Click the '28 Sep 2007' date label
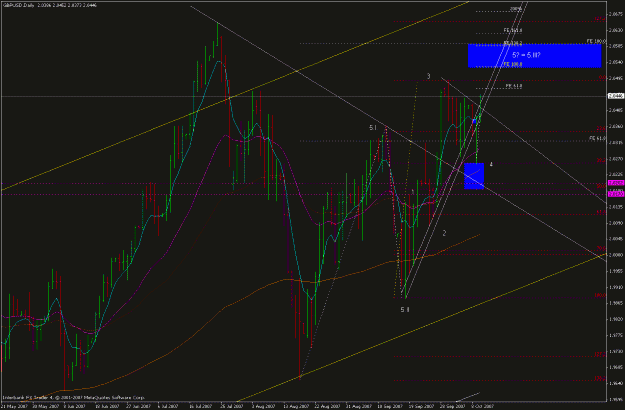Screen dimensions: 625x410 (x=452, y=406)
